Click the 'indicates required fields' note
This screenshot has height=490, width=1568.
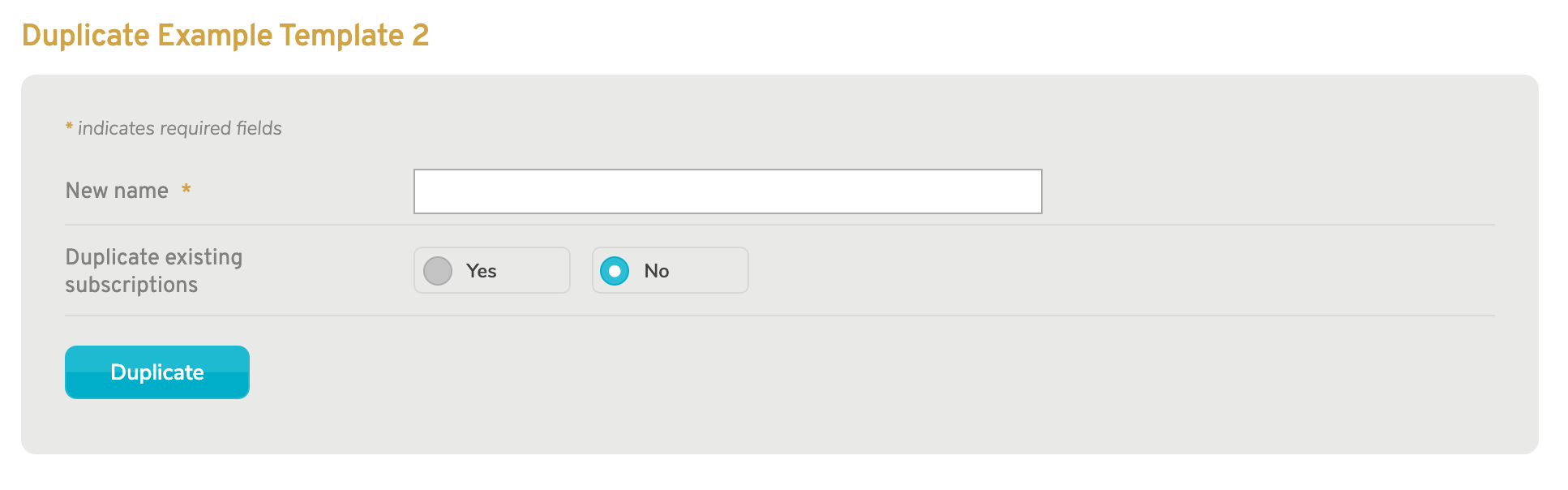[x=173, y=127]
